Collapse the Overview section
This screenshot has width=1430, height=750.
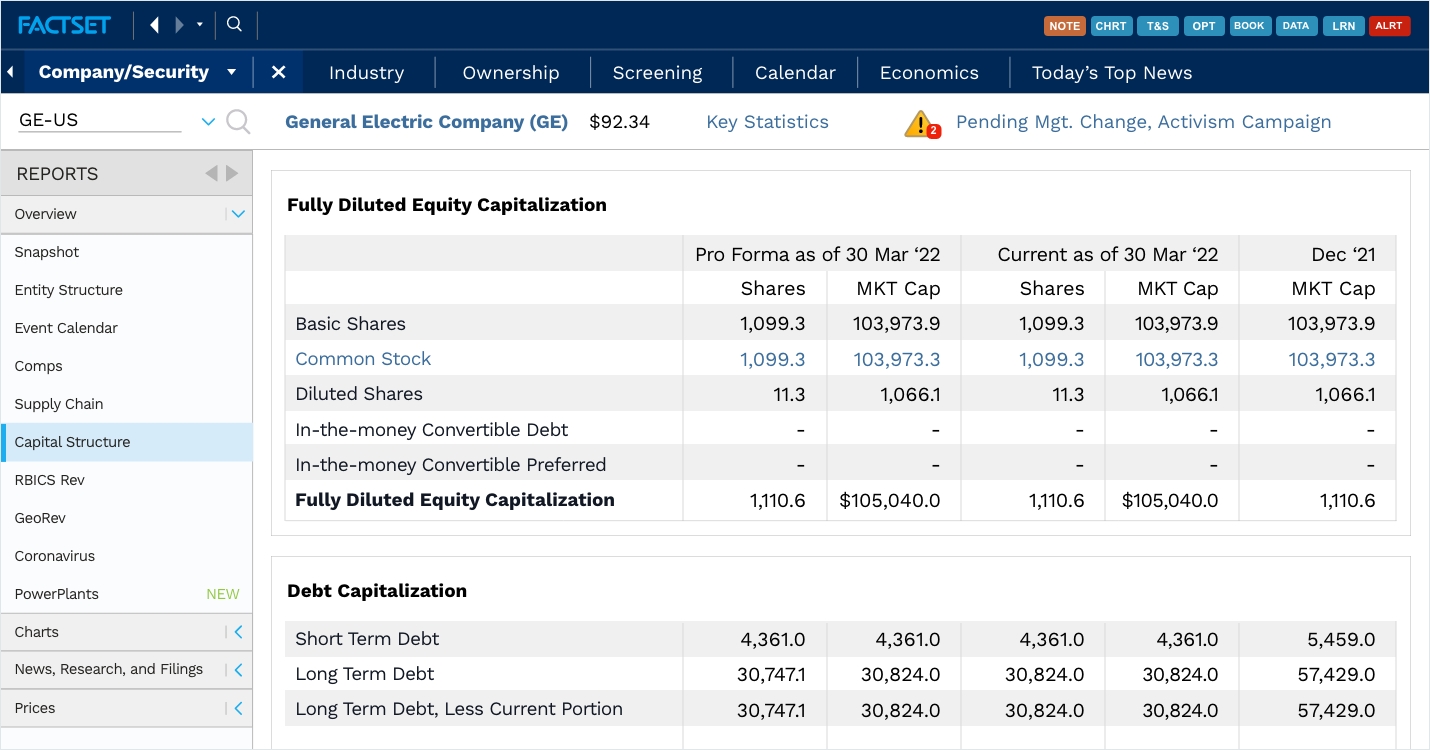pyautogui.click(x=238, y=214)
